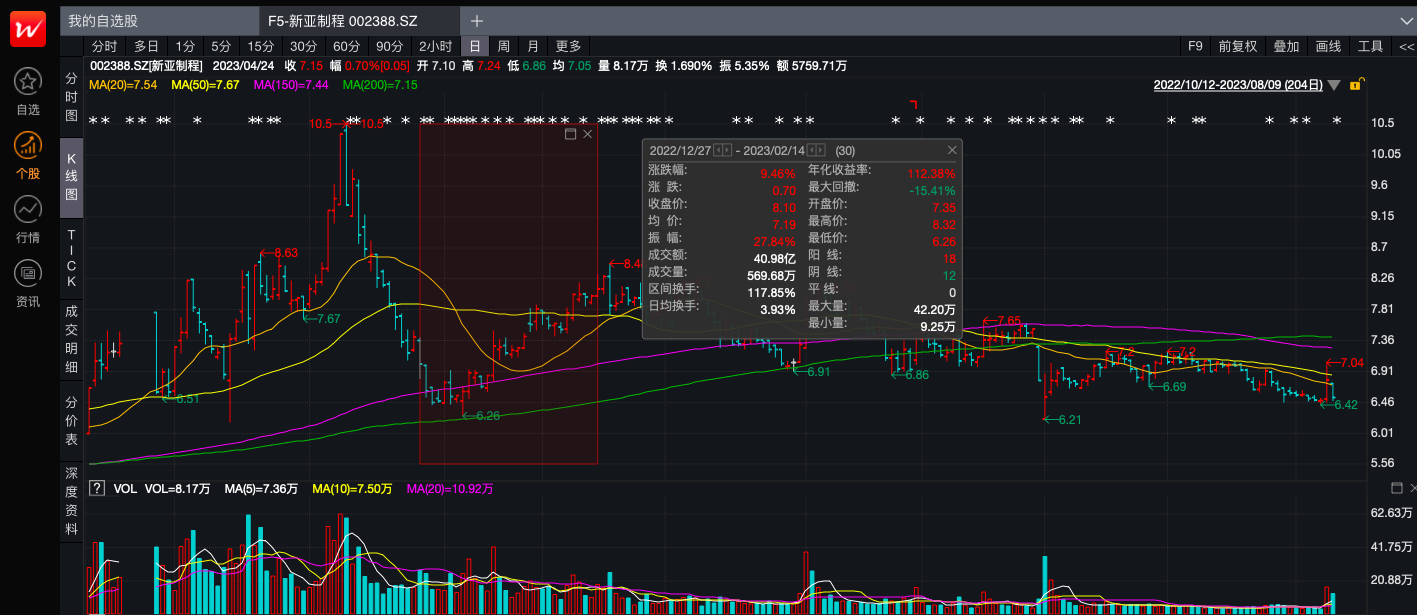
Task: Click the 2022/10/12-2023/08/09 date range link
Action: pos(1238,86)
